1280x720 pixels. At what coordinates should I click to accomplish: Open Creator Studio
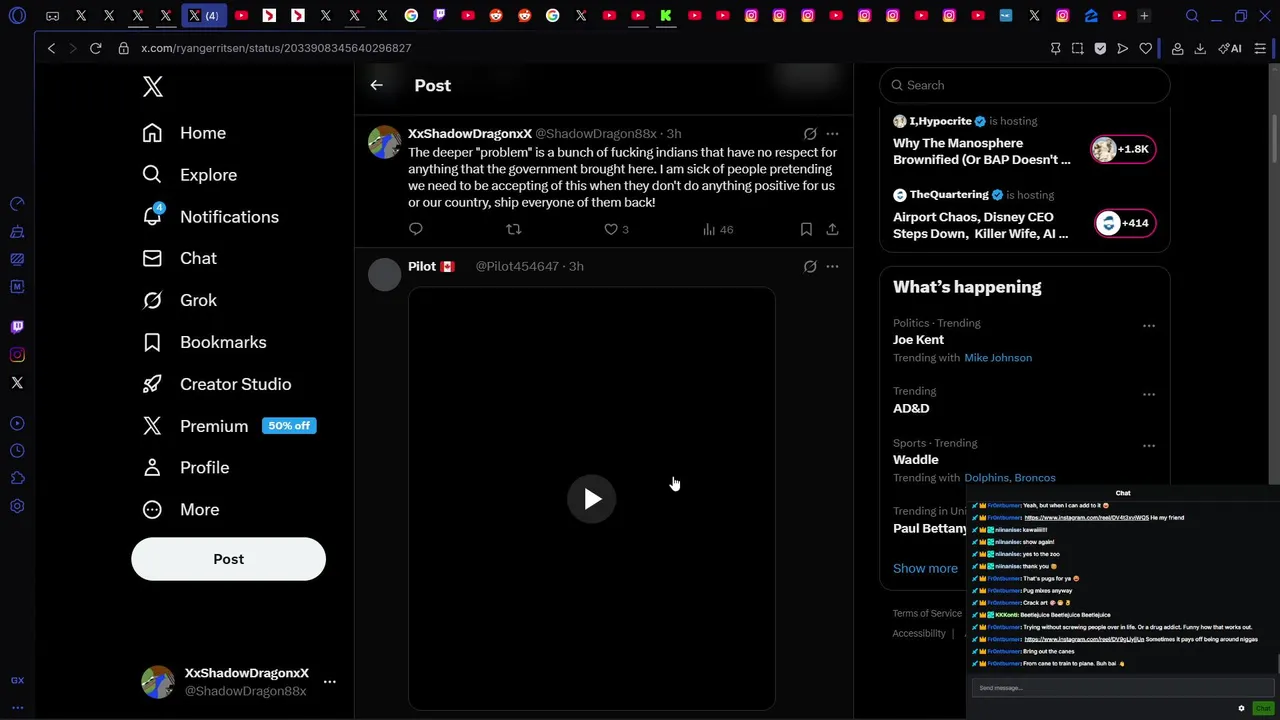[x=216, y=384]
